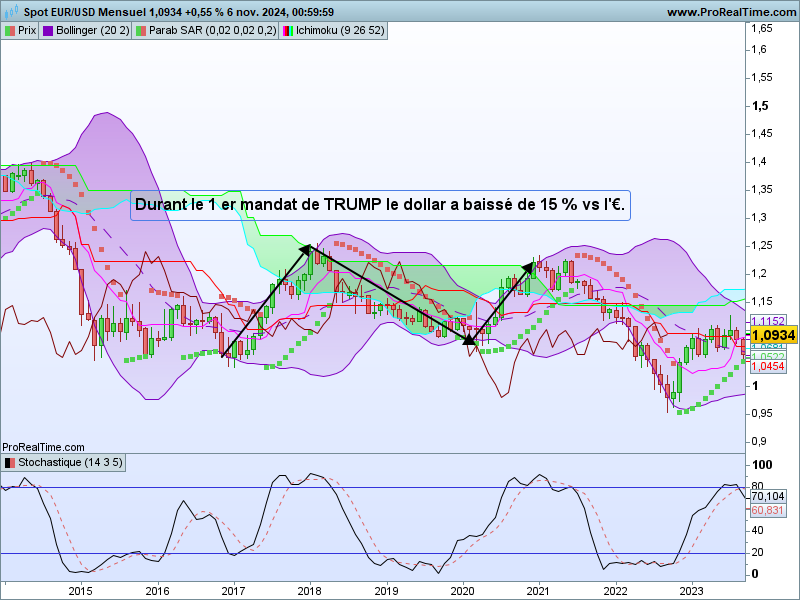Click the 1,6 price axis label
800x600 pixels.
[759, 49]
